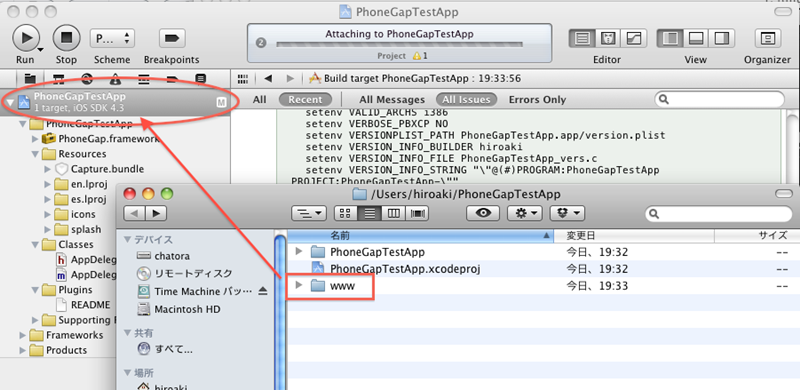800x390 pixels.
Task: Open the Organizer window
Action: click(x=767, y=38)
